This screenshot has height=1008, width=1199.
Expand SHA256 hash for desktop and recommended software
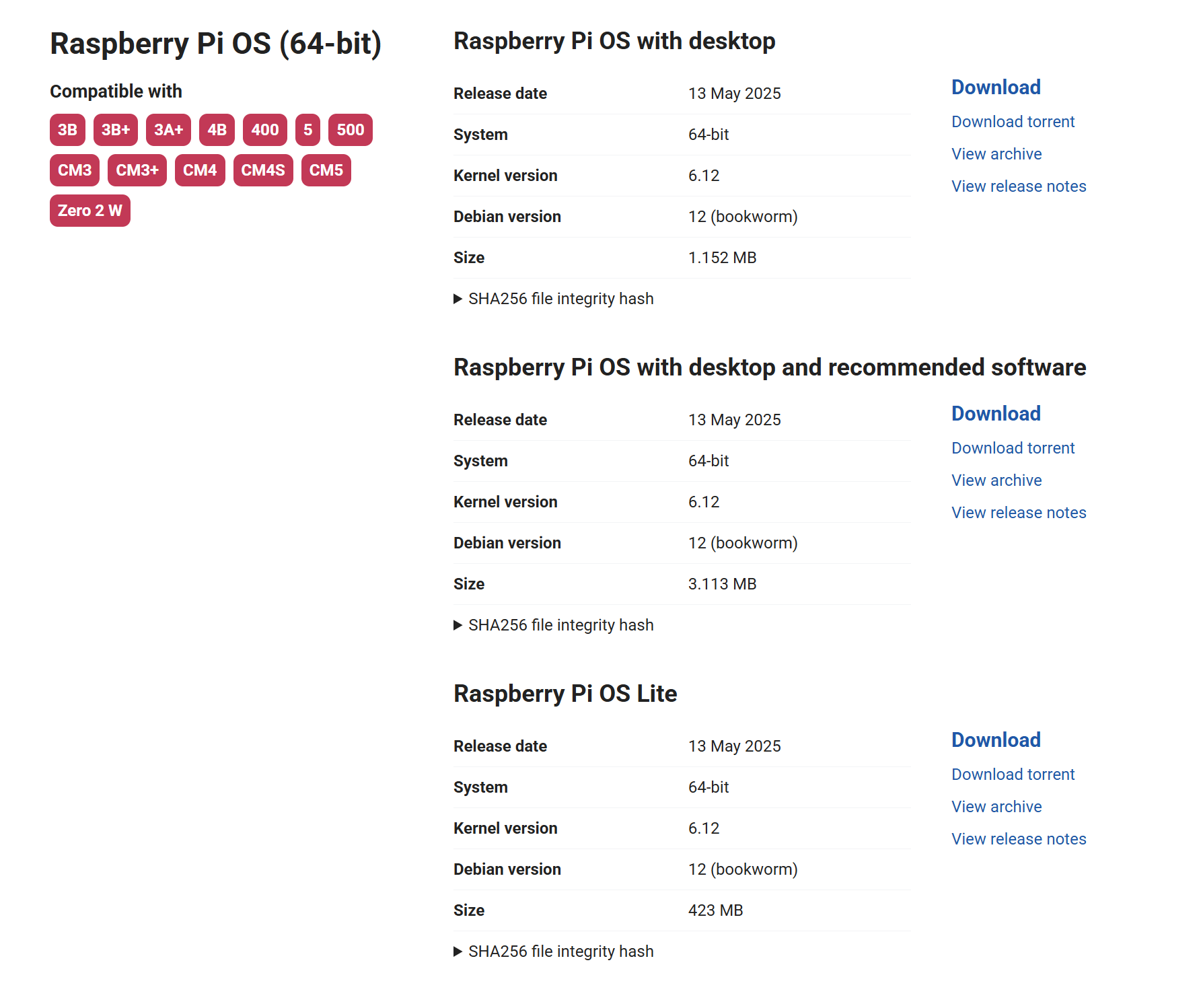coord(553,625)
